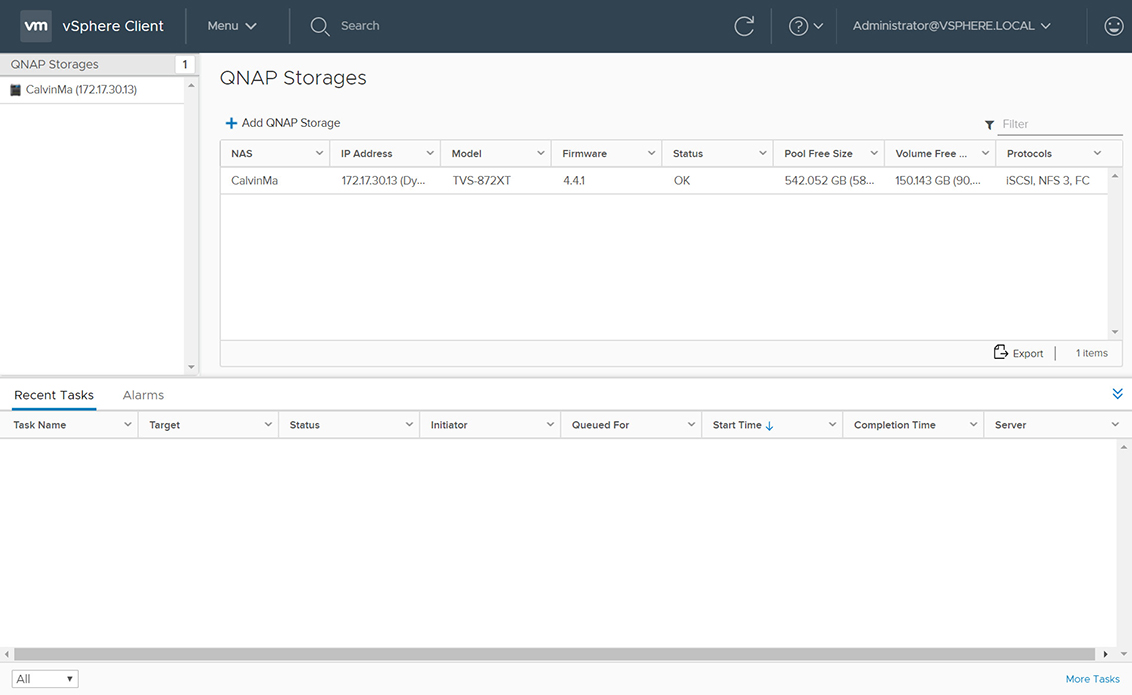Click the 1 items count text
Screen dimensions: 1132x695
(x=1092, y=353)
